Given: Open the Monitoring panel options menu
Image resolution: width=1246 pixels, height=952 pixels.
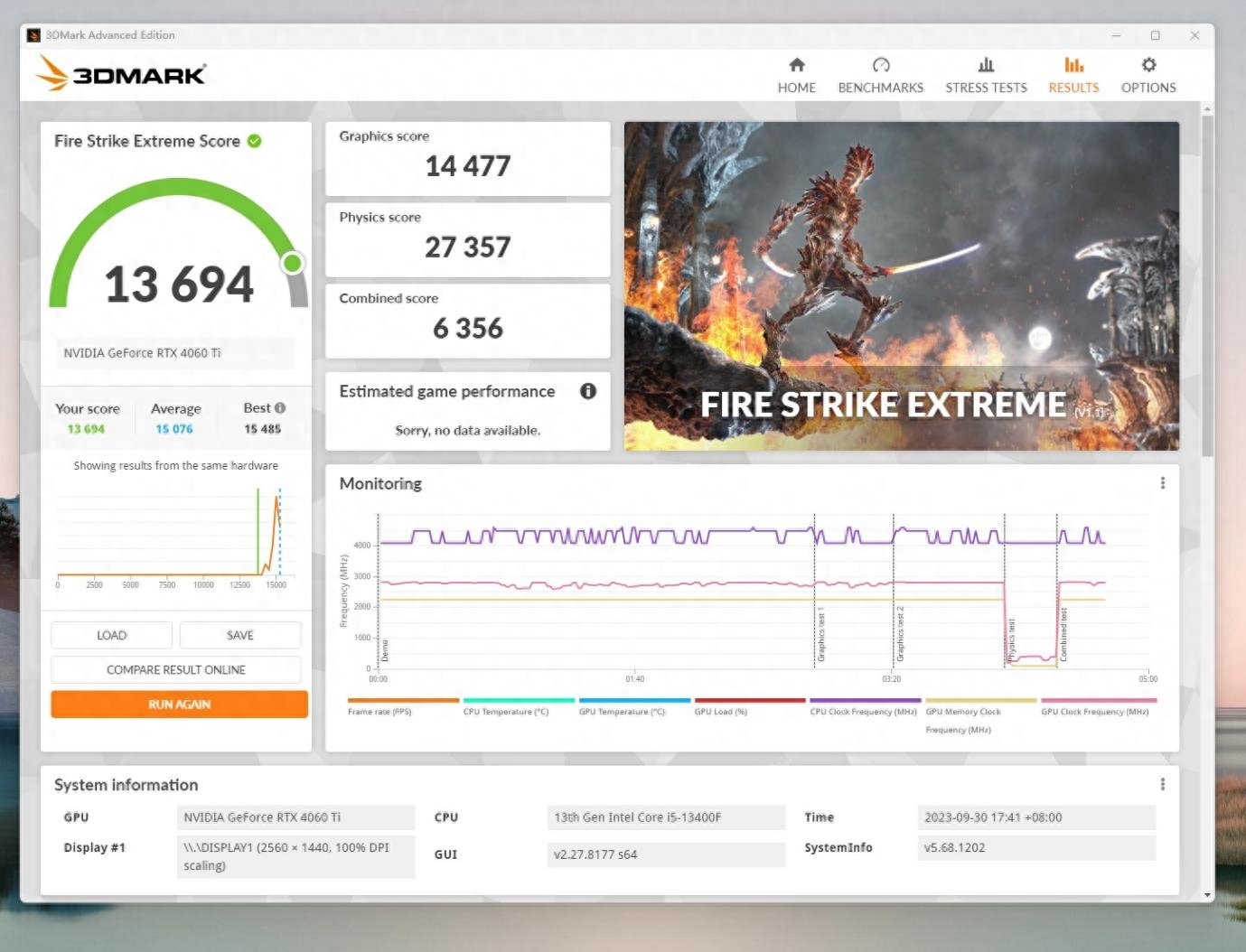Looking at the screenshot, I should click(1162, 483).
